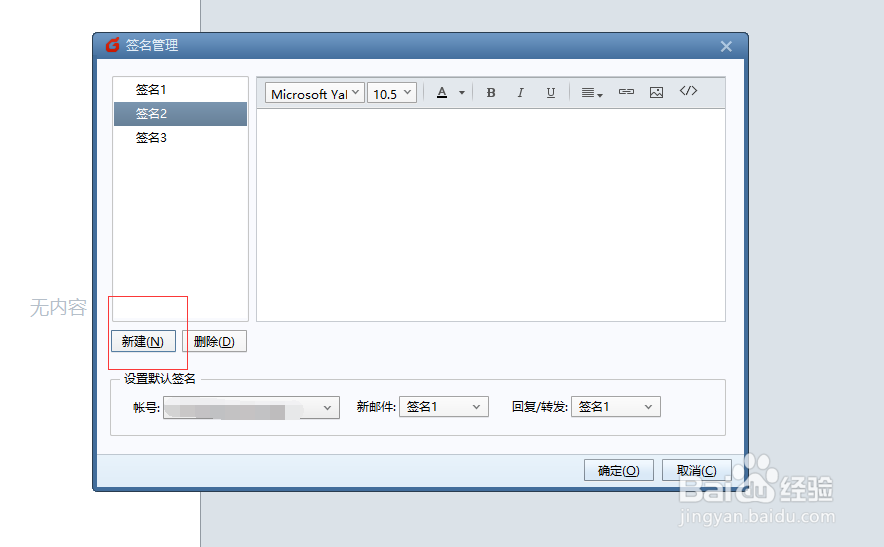Toggle italic formatting
Viewport: 884px width, 547px height.
(520, 92)
